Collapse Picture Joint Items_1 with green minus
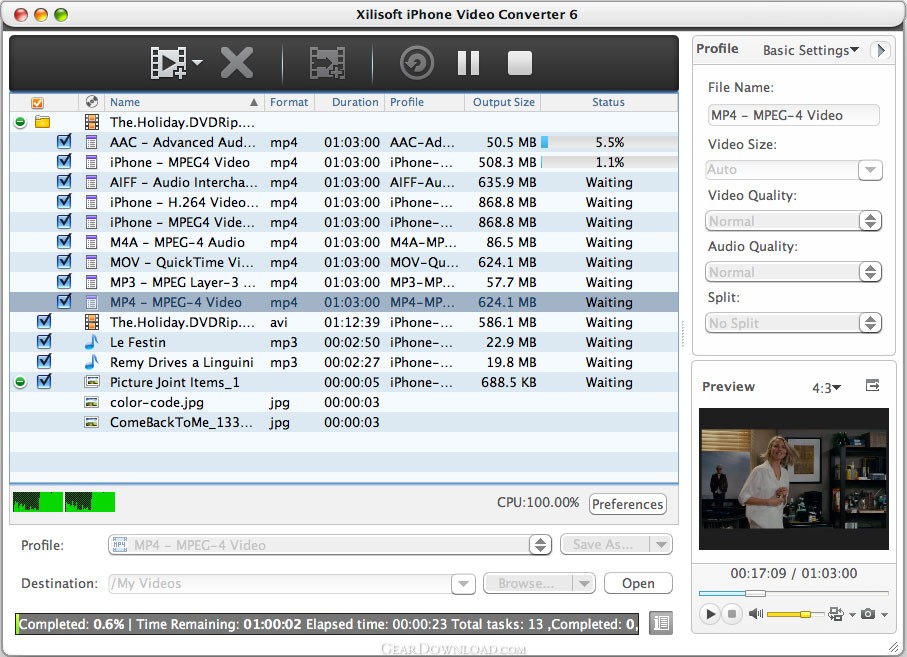907x657 pixels. coord(21,382)
